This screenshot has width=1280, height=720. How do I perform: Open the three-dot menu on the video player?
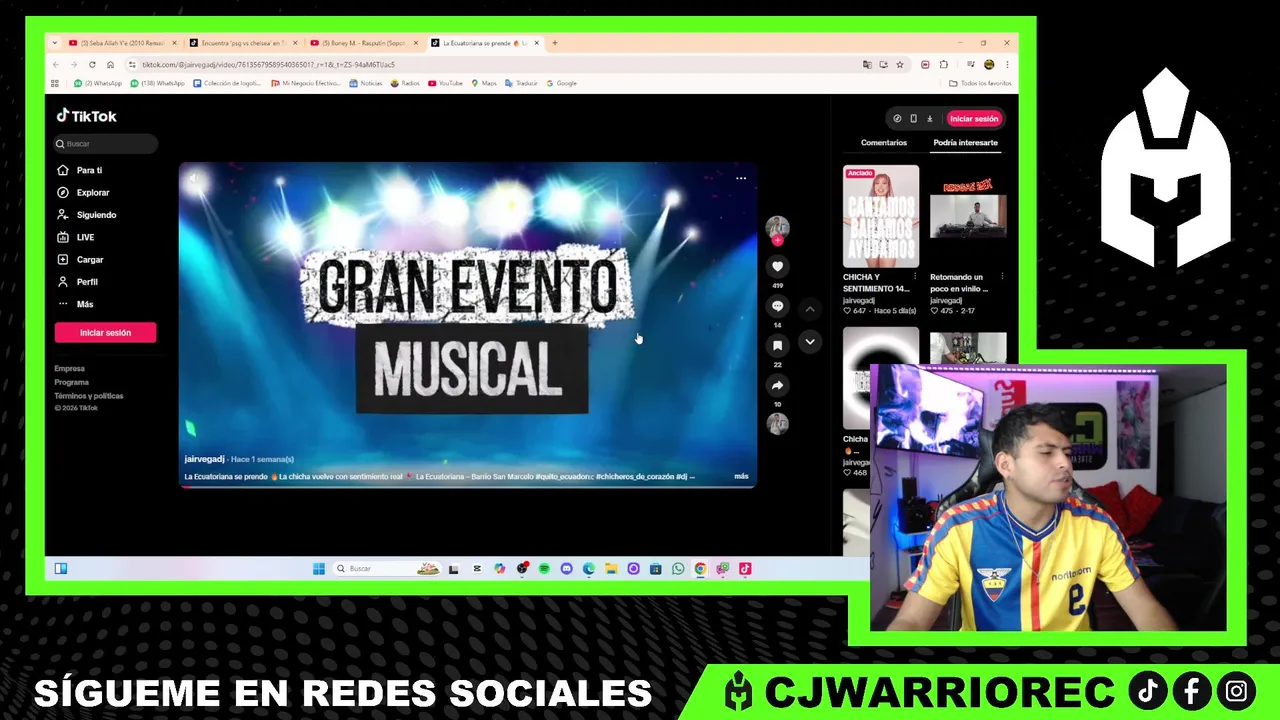click(741, 178)
